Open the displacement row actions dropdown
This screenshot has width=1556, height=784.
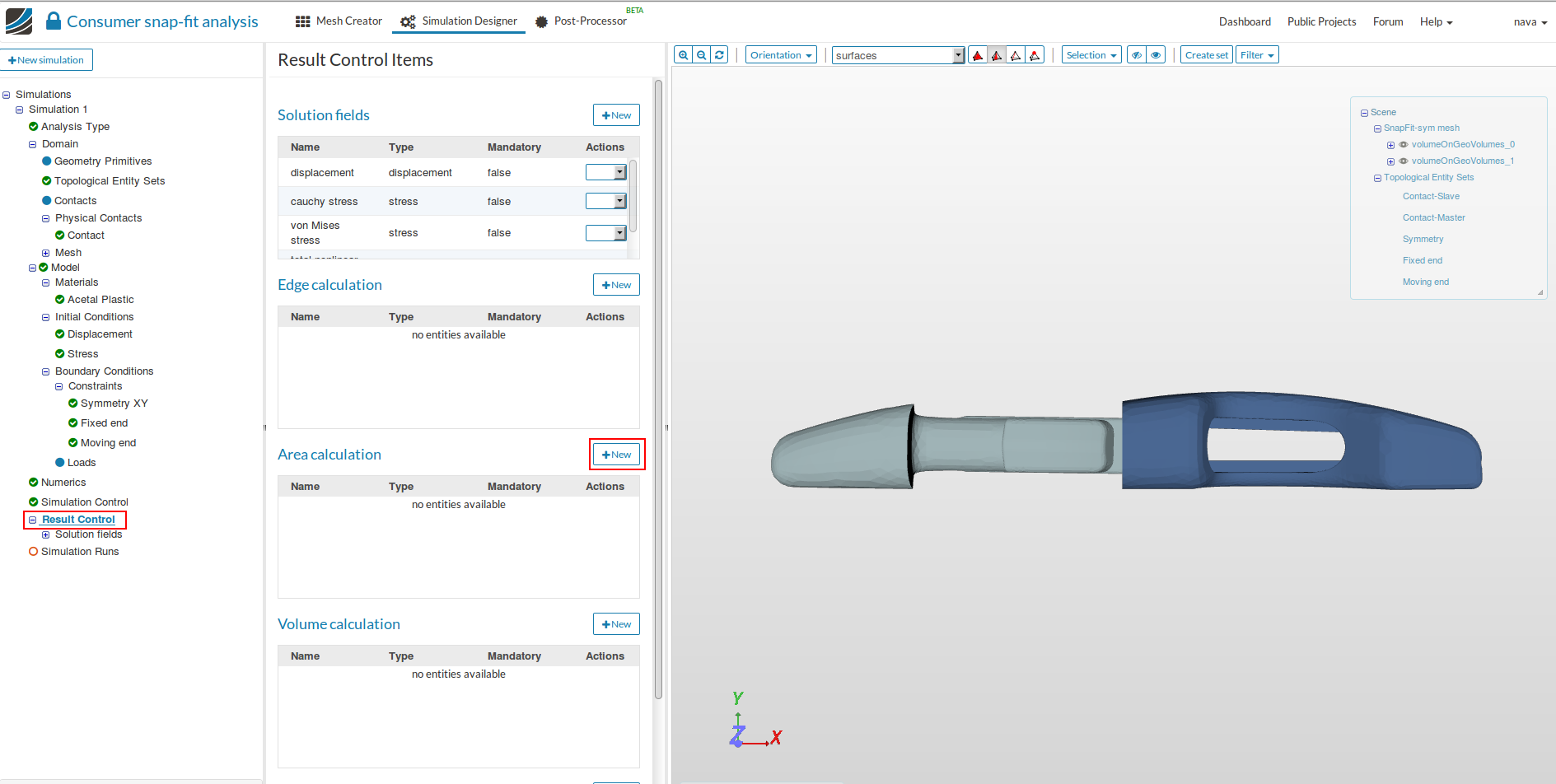606,172
